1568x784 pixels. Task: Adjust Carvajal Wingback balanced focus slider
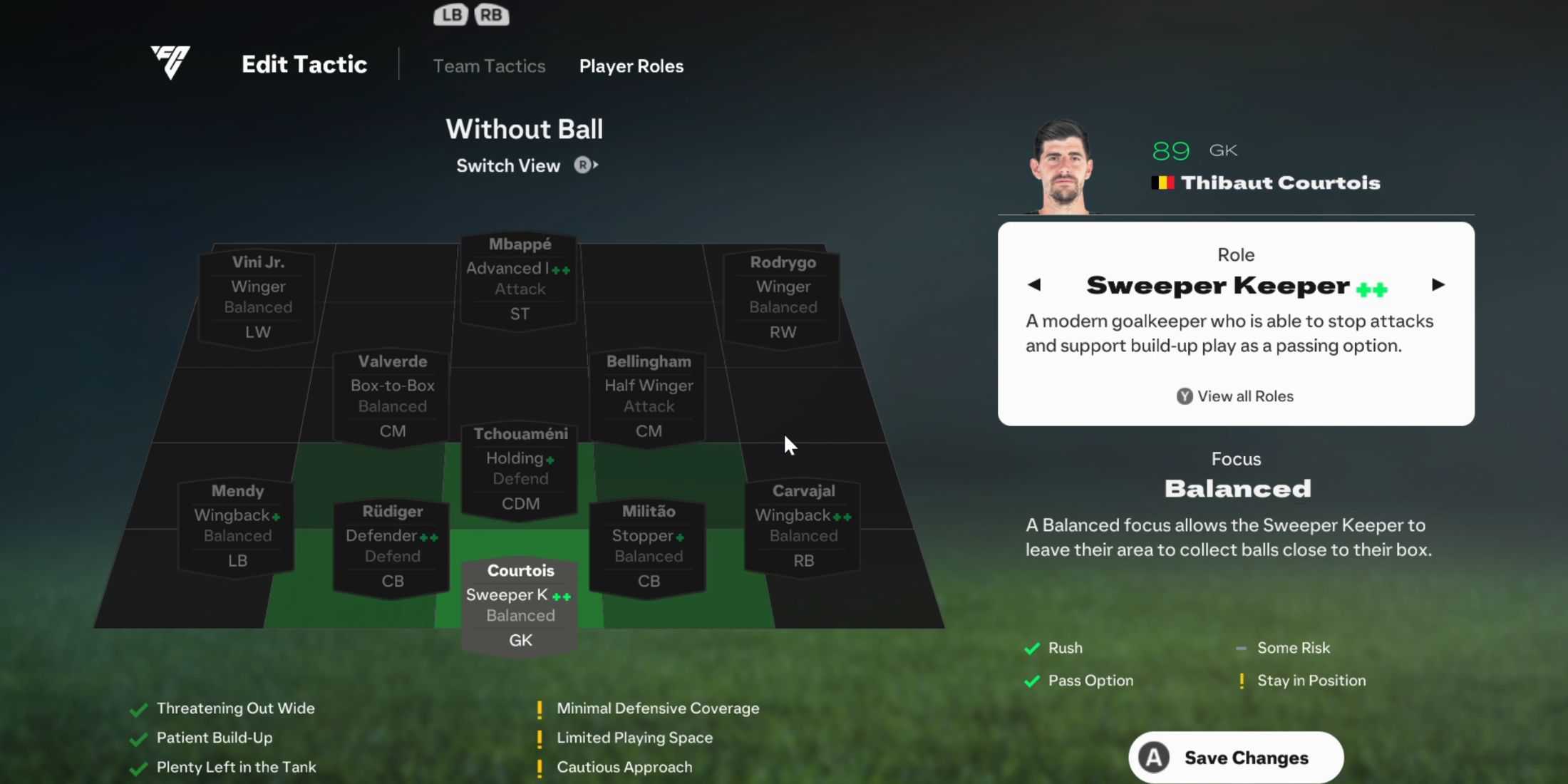coord(803,535)
